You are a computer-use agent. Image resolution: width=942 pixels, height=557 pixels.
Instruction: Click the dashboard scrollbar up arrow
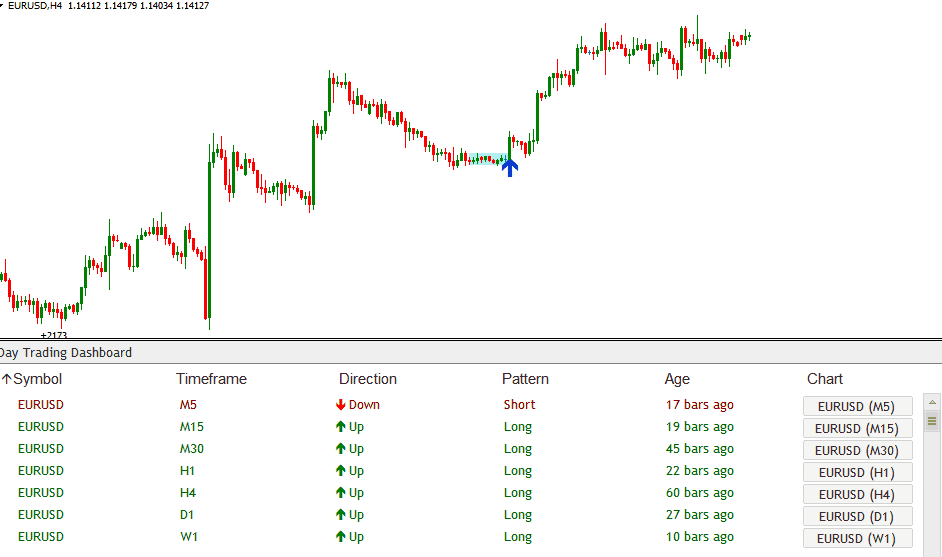(932, 402)
